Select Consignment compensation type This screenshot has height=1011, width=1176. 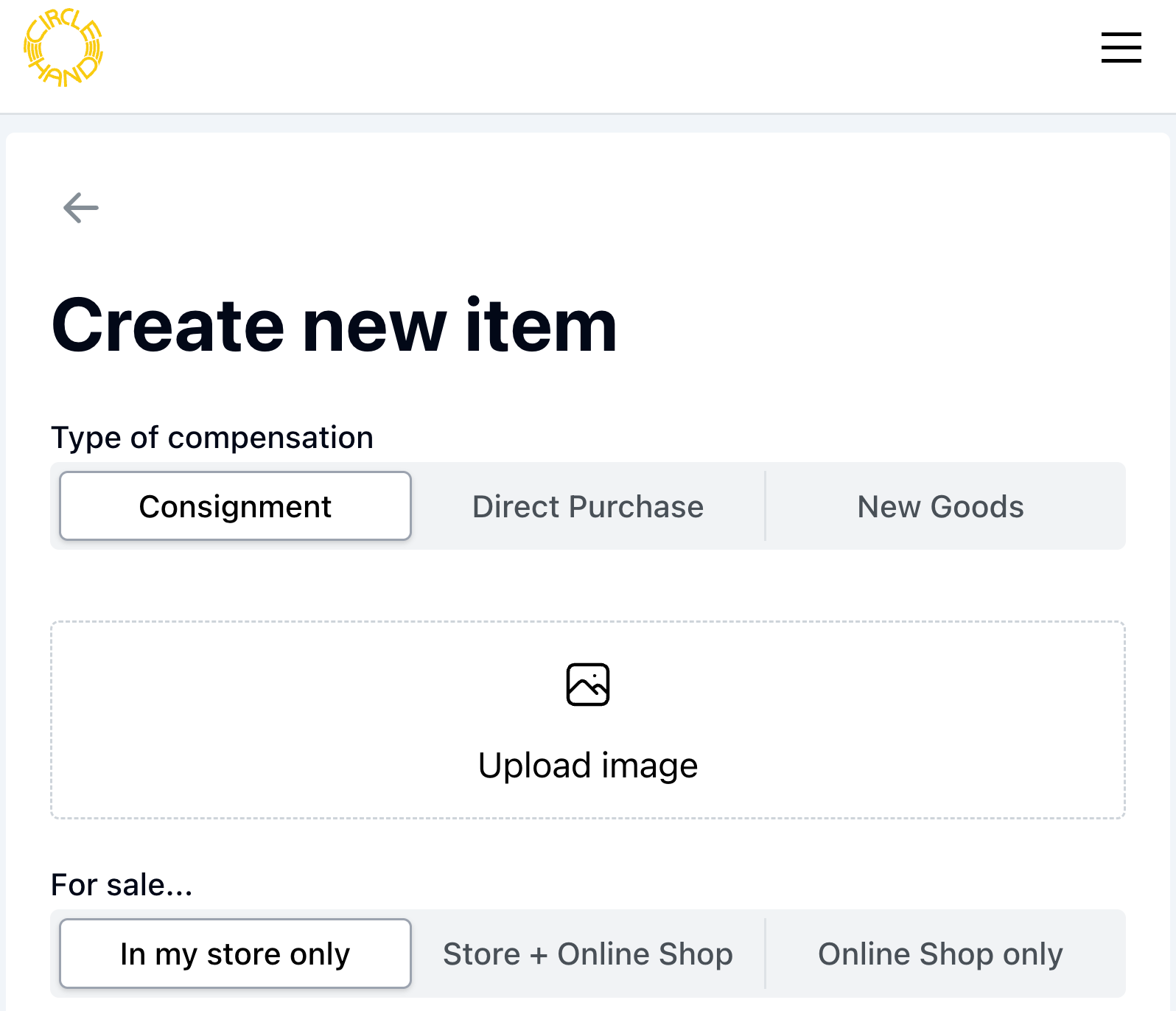tap(235, 506)
